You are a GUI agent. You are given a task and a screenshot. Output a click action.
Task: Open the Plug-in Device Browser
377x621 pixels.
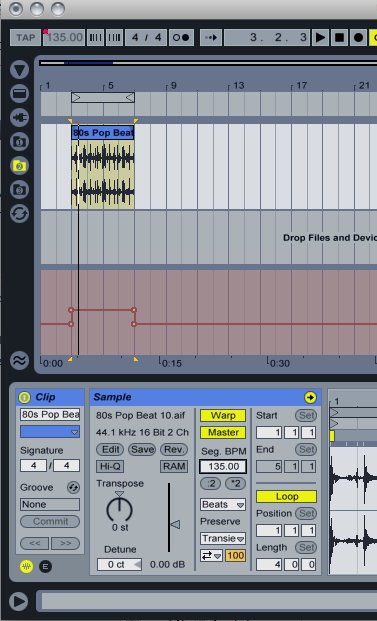point(19,118)
